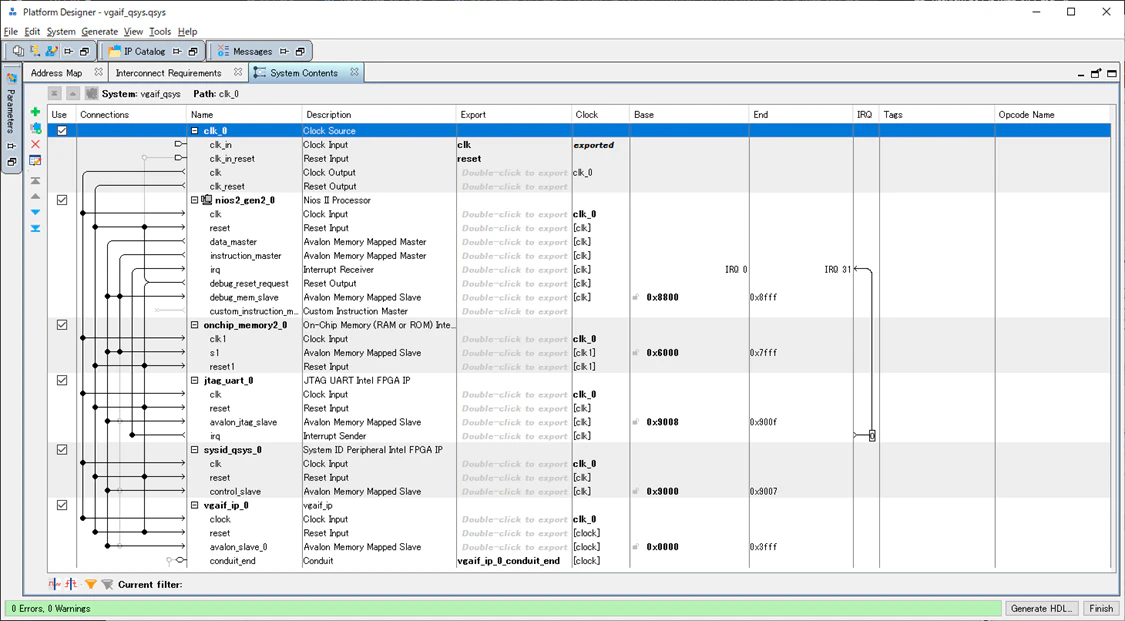
Task: Close the Interconnect Requirements tab
Action: [x=237, y=72]
